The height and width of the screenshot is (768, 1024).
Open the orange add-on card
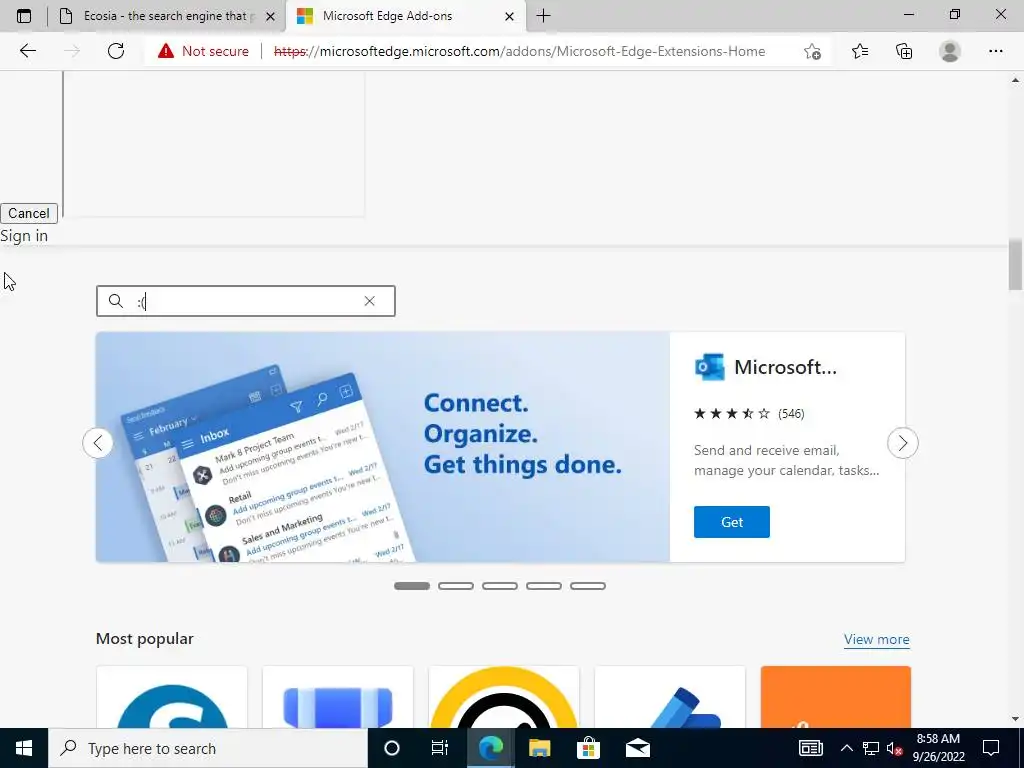[835, 697]
